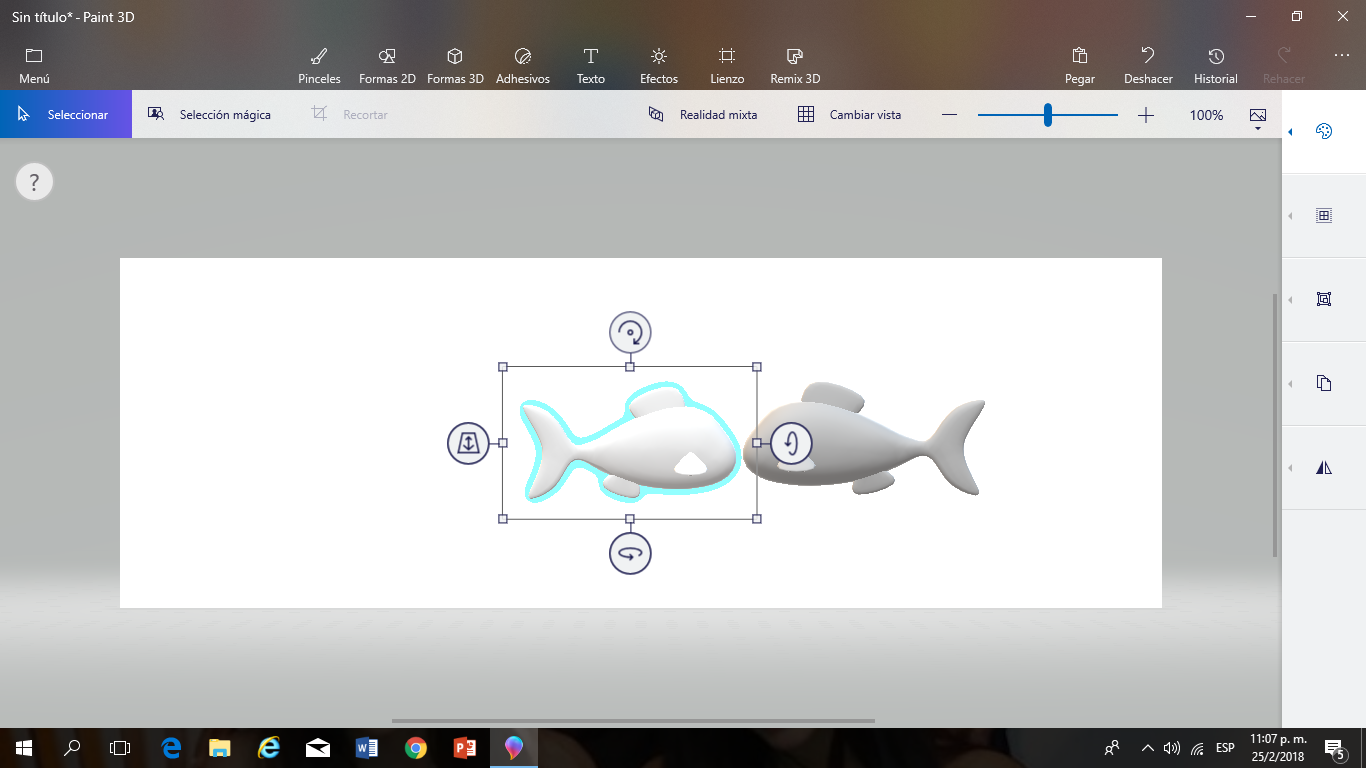1366x768 pixels.
Task: Expand the group objects side panel
Action: pyautogui.click(x=1324, y=300)
